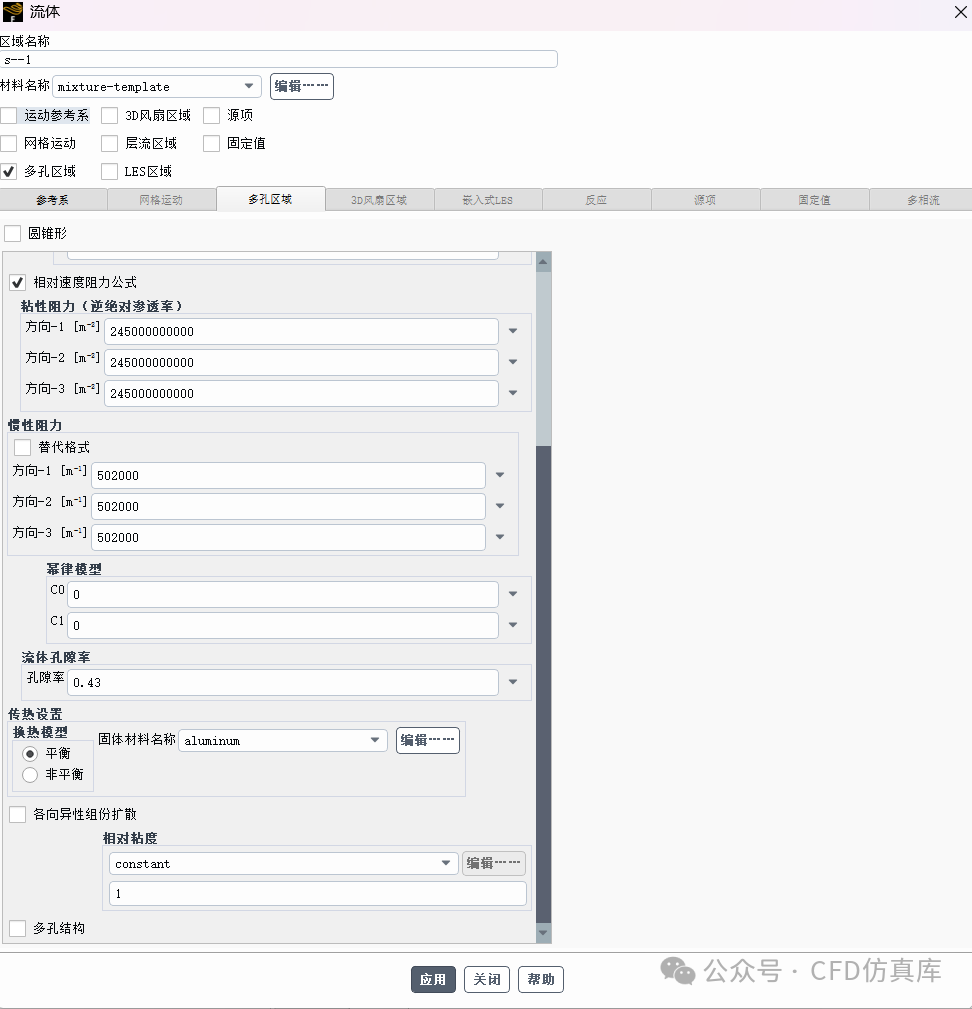Image resolution: width=972 pixels, height=1009 pixels.
Task: Click the 流体 application icon in title bar
Action: point(11,12)
